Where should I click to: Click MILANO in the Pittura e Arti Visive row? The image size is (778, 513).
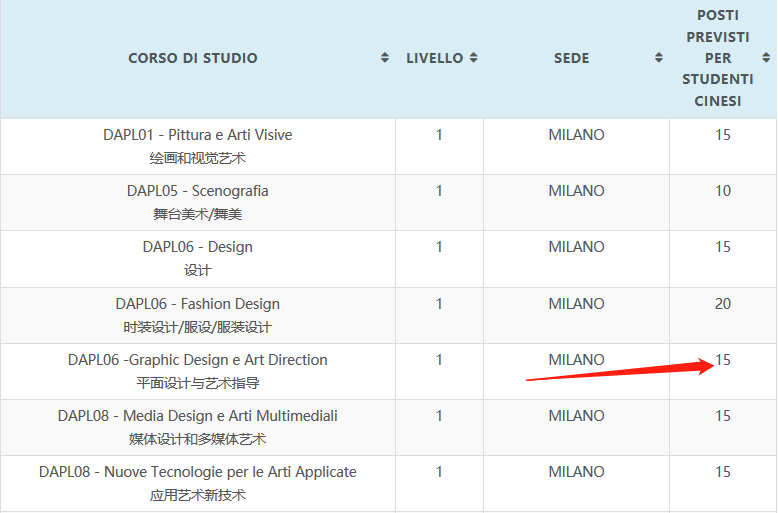(576, 135)
